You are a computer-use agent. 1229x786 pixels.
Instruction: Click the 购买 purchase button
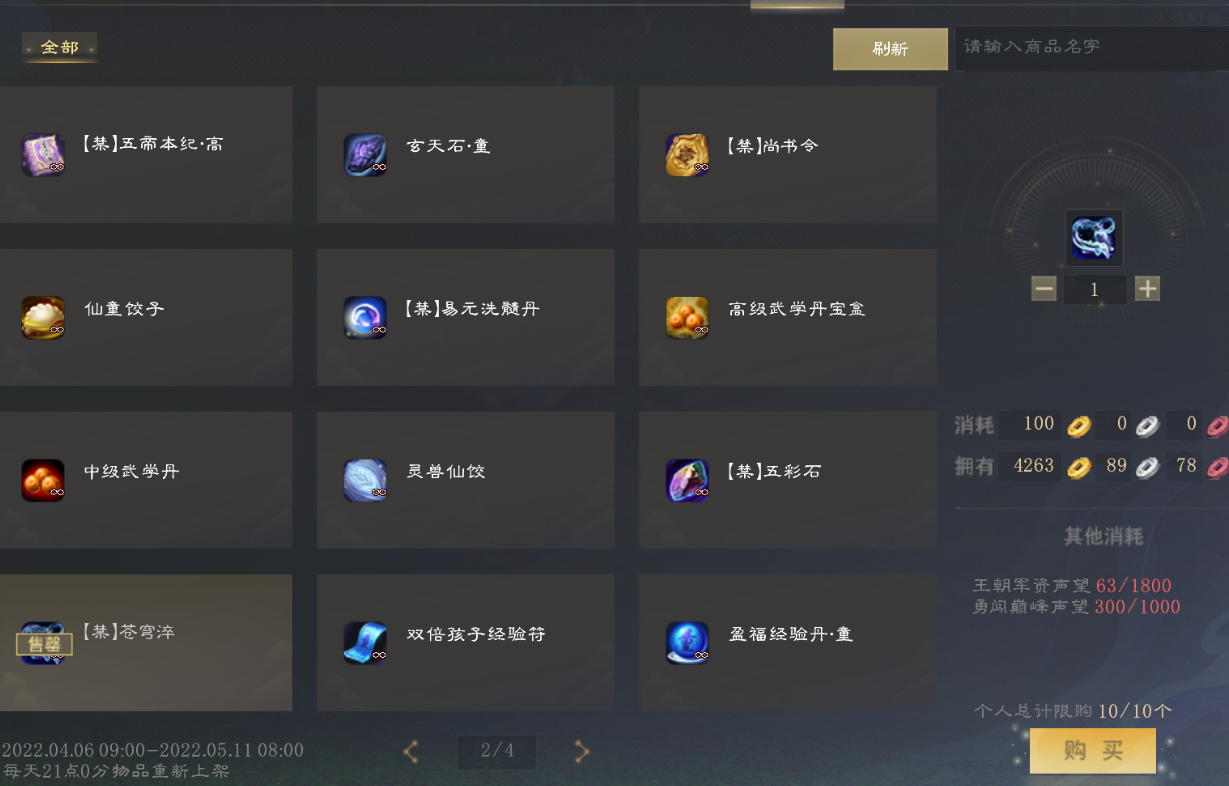tap(1093, 751)
